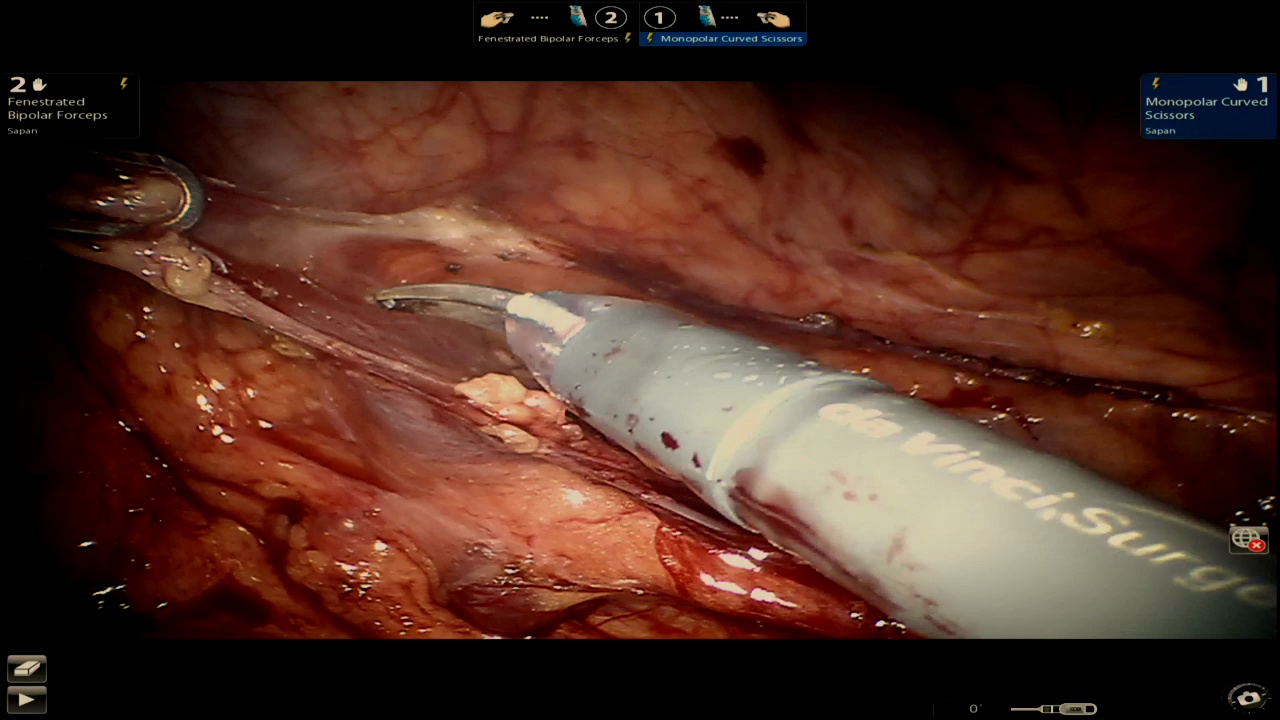Select the circled number 2 arm indicator

pos(610,18)
